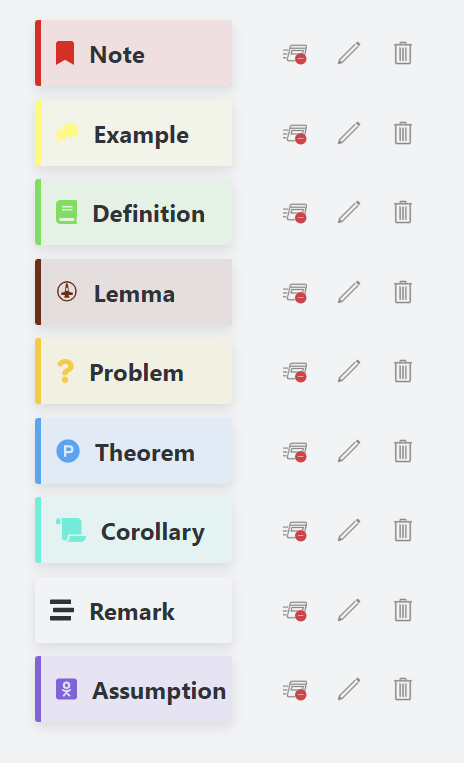Viewport: 464px width, 763px height.
Task: Click the purple Assumption callout box
Action: [x=133, y=689]
